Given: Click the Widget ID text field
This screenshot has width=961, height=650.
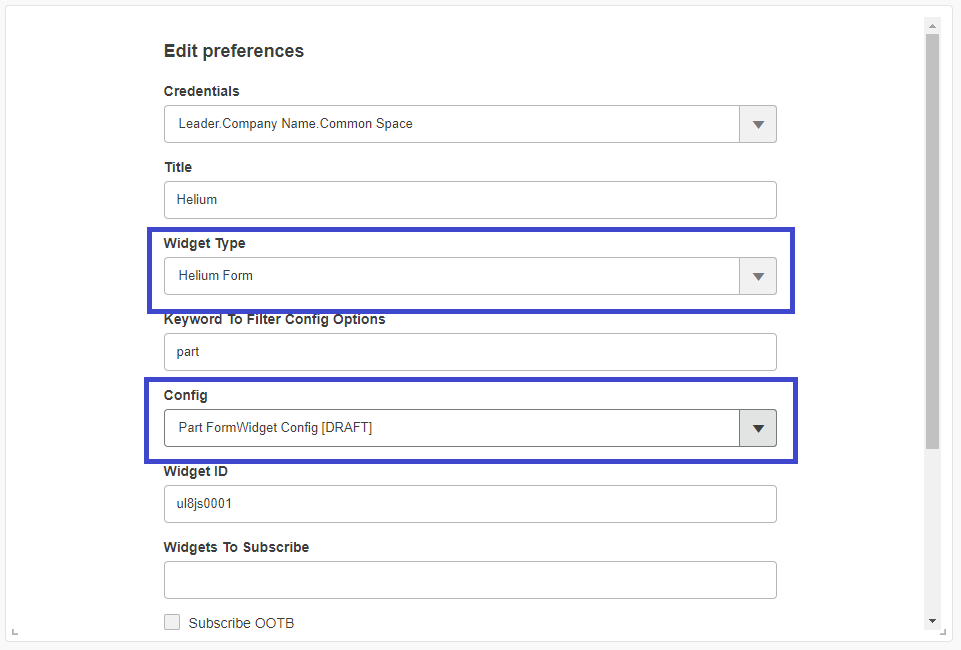Looking at the screenshot, I should [x=470, y=504].
